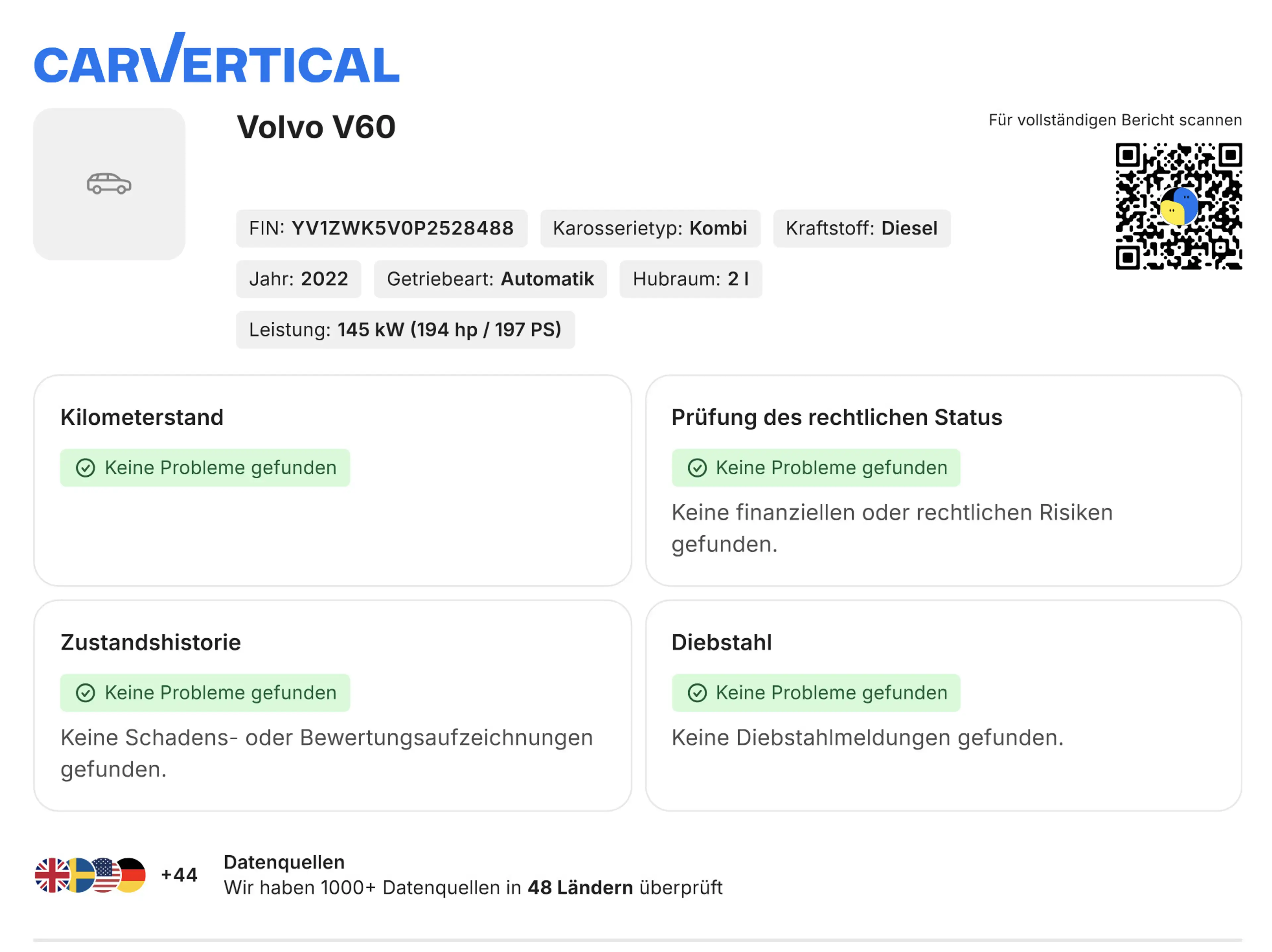Screen dimensions: 1272x952
Task: Click checkmark icon under Zustandshistorie
Action: 86,693
